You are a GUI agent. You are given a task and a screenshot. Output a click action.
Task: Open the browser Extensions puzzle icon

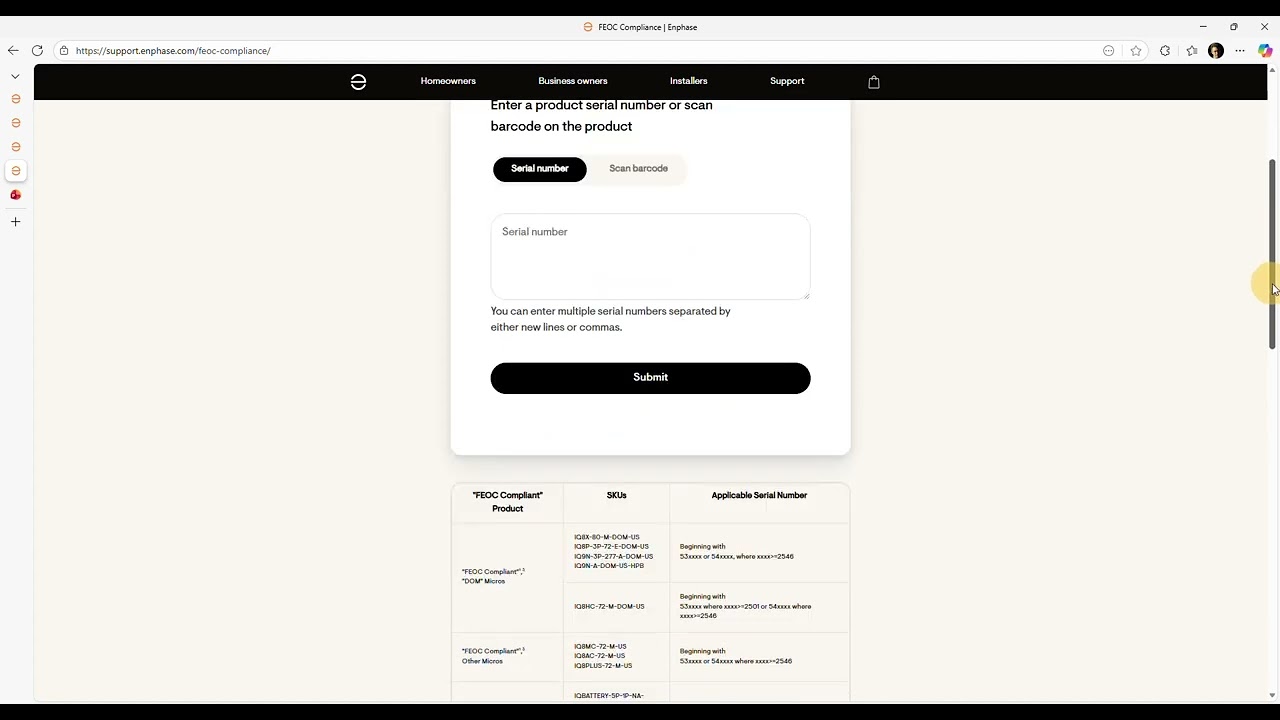pyautogui.click(x=1165, y=51)
